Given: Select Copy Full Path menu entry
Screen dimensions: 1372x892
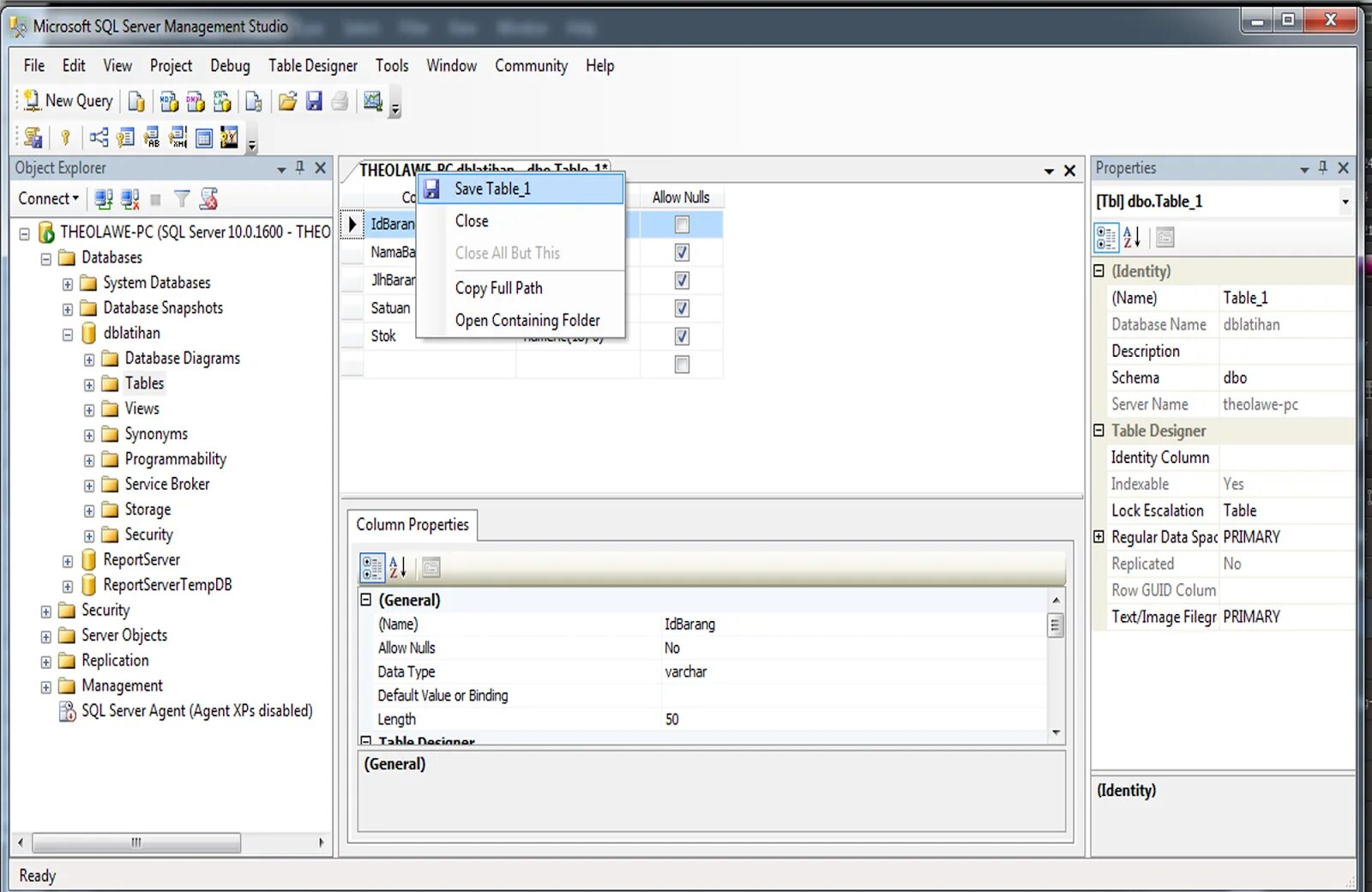Looking at the screenshot, I should coord(521,288).
